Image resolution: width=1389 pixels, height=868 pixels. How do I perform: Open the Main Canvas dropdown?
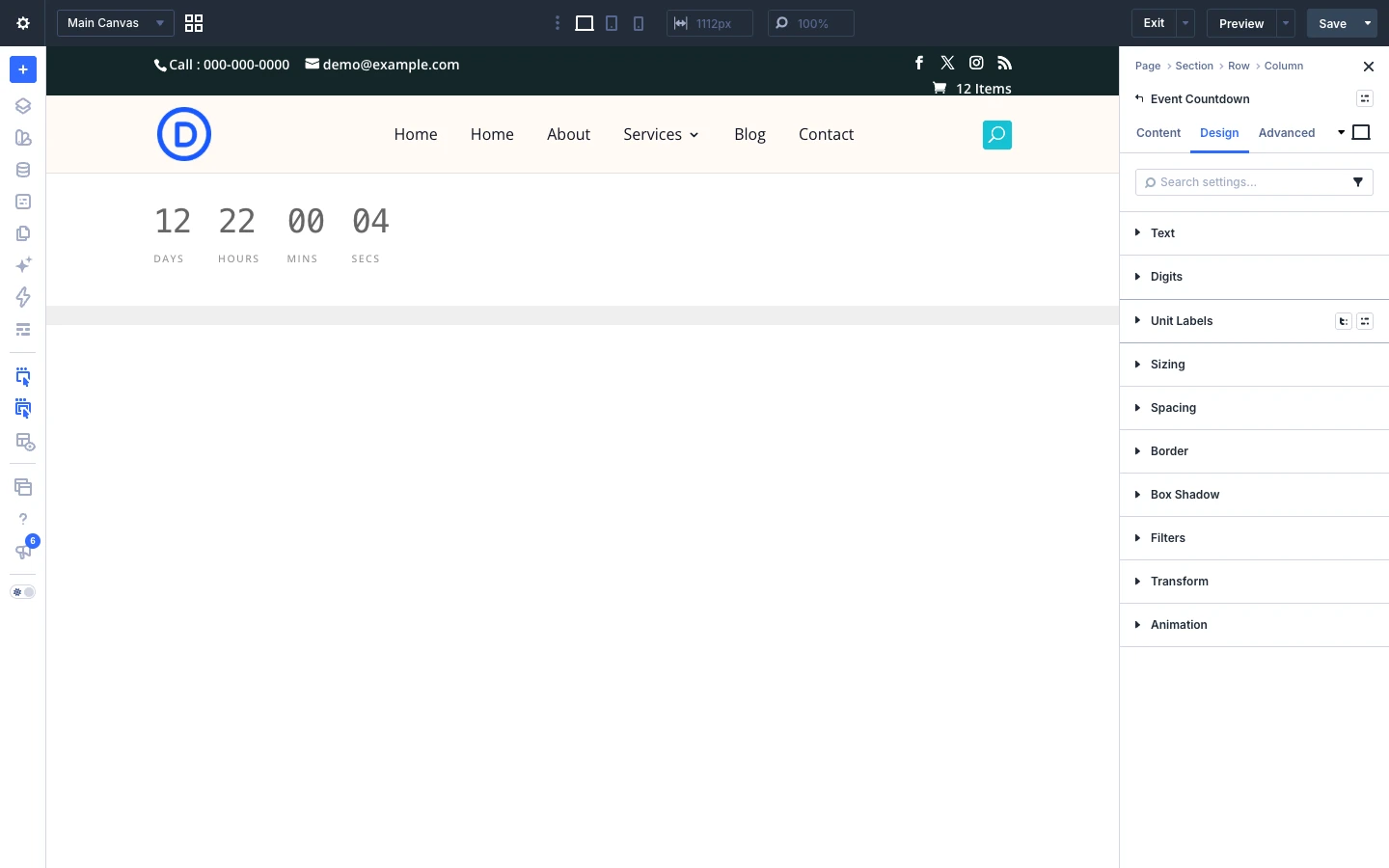click(x=116, y=23)
